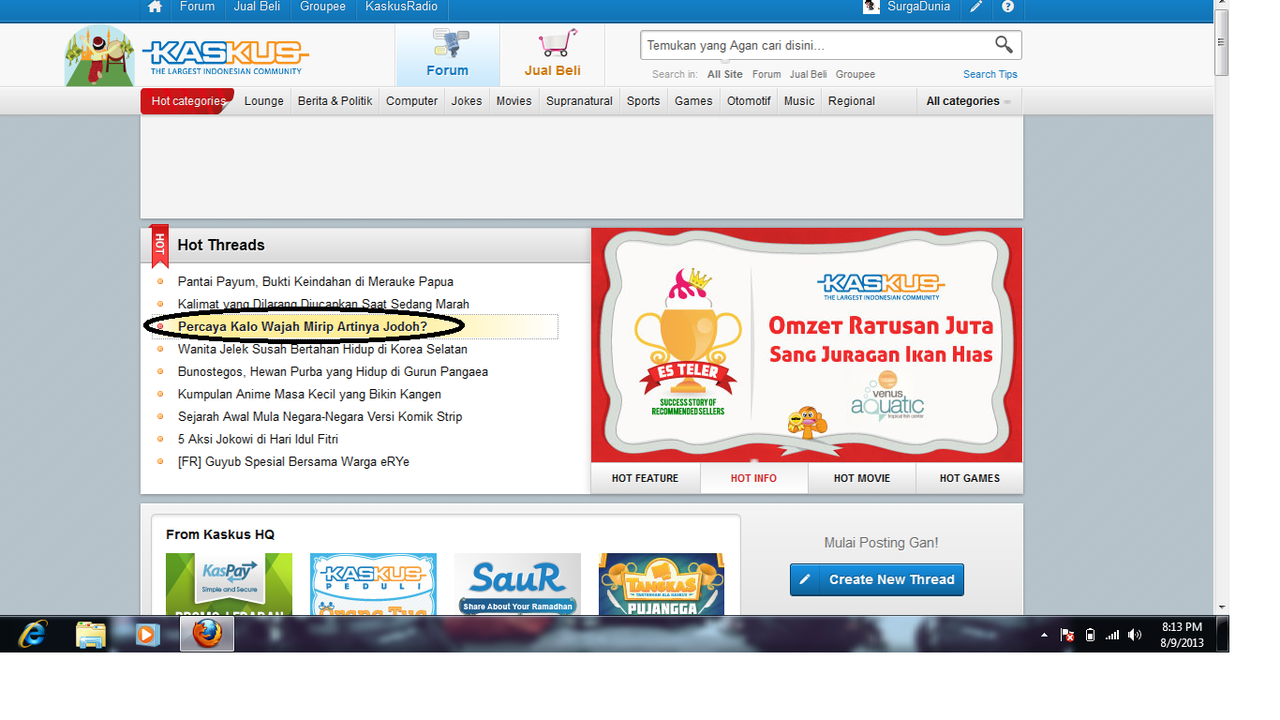
Task: Set search scope to All Site
Action: [x=725, y=74]
